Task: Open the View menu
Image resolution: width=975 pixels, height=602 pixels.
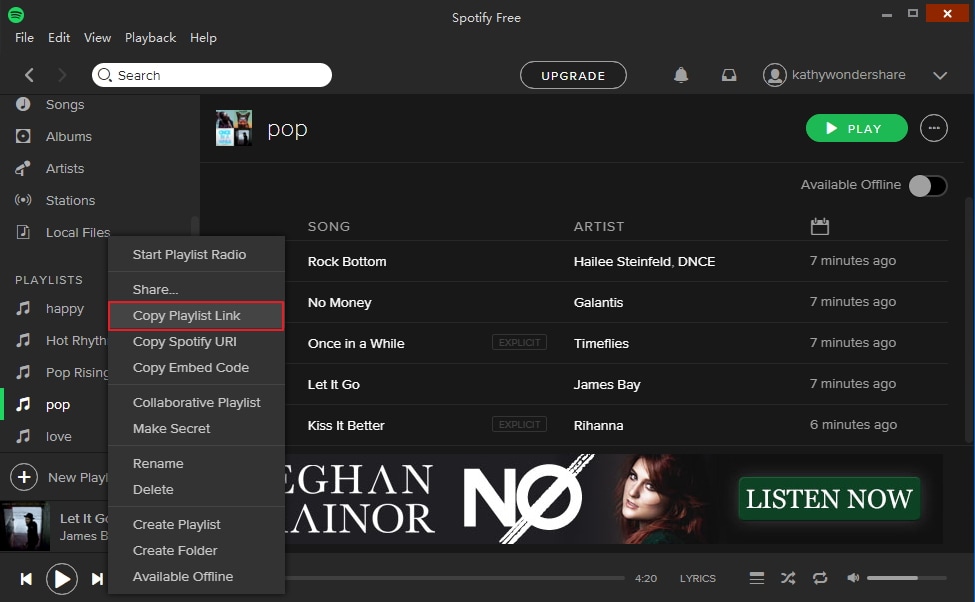Action: tap(98, 38)
